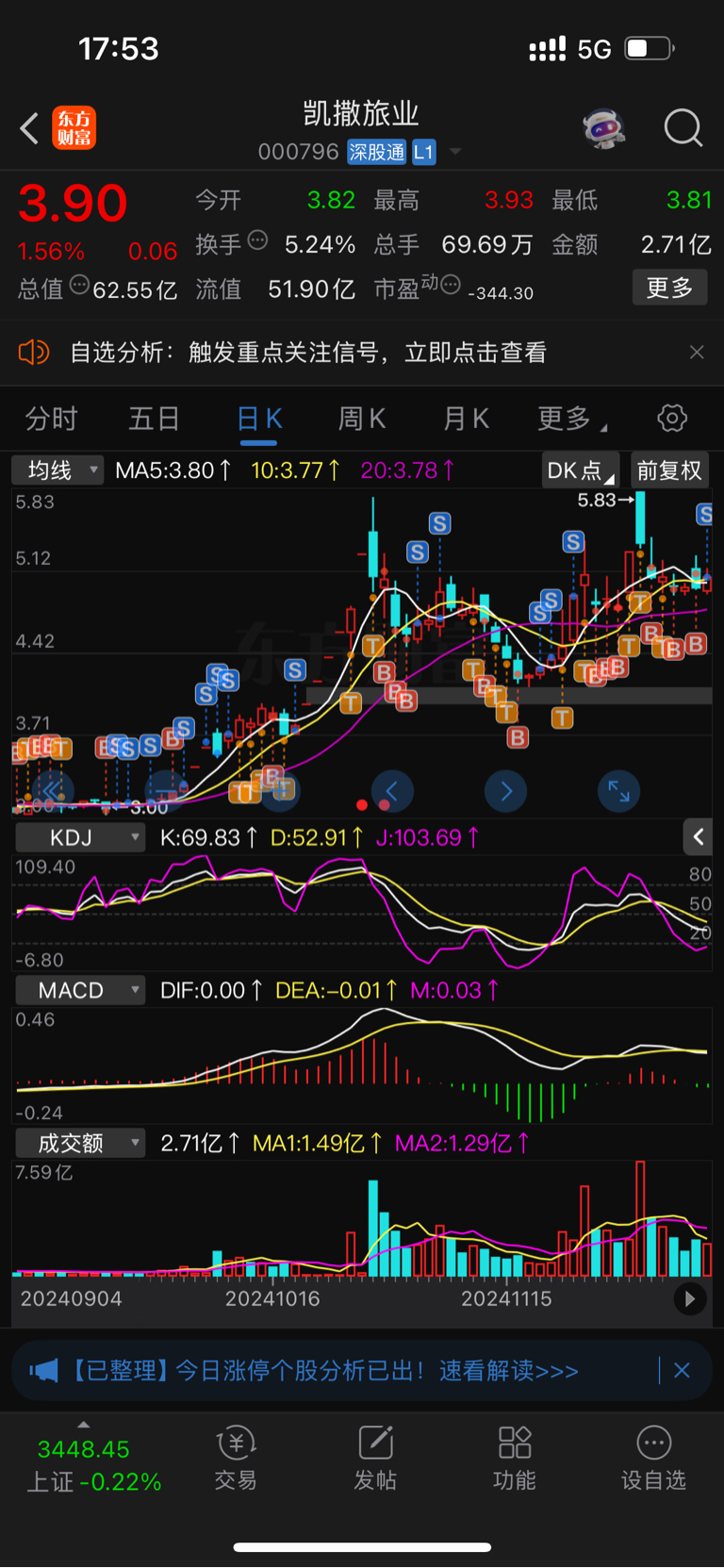724x1568 pixels.
Task: Tap the search magnifier icon
Action: coord(683,128)
